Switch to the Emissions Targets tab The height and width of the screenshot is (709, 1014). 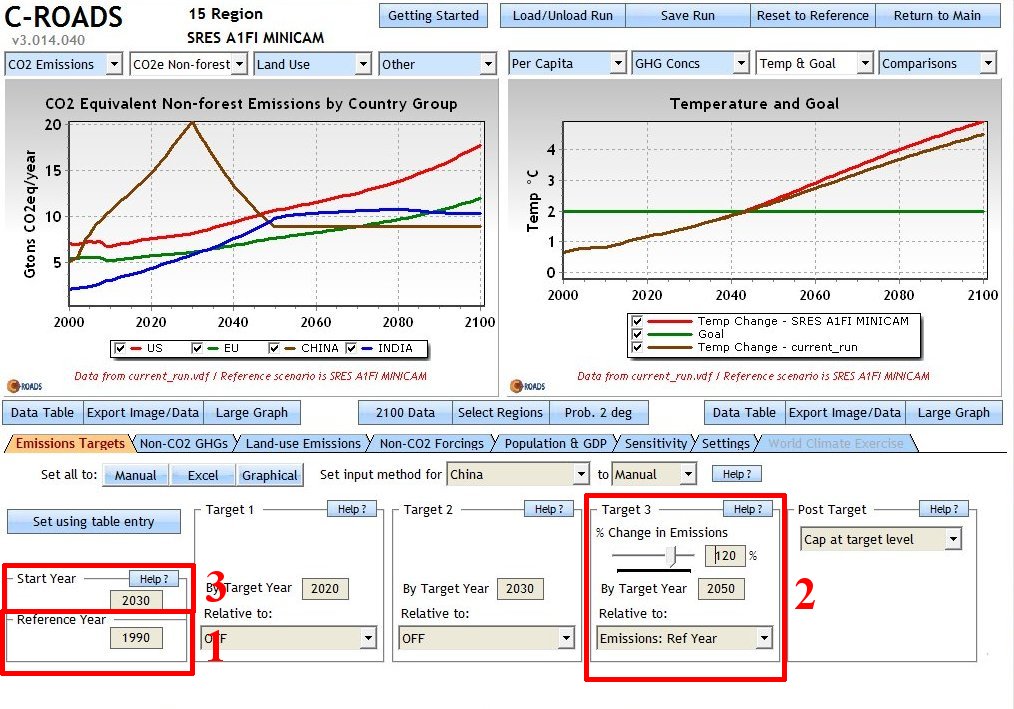coord(70,443)
